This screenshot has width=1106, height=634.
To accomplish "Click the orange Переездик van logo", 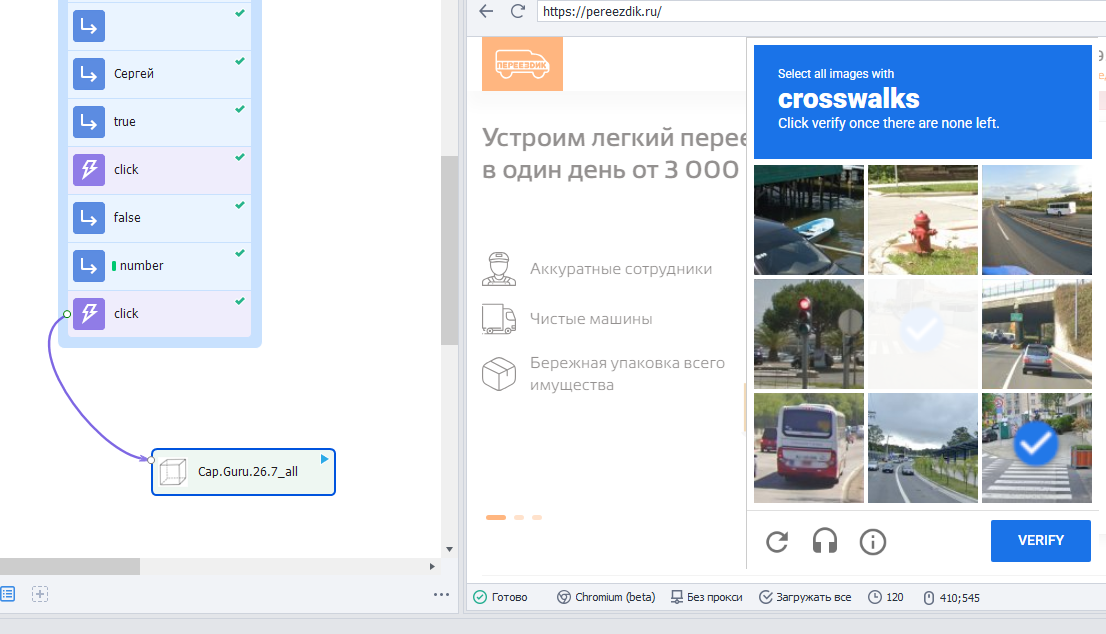I will tap(522, 64).
